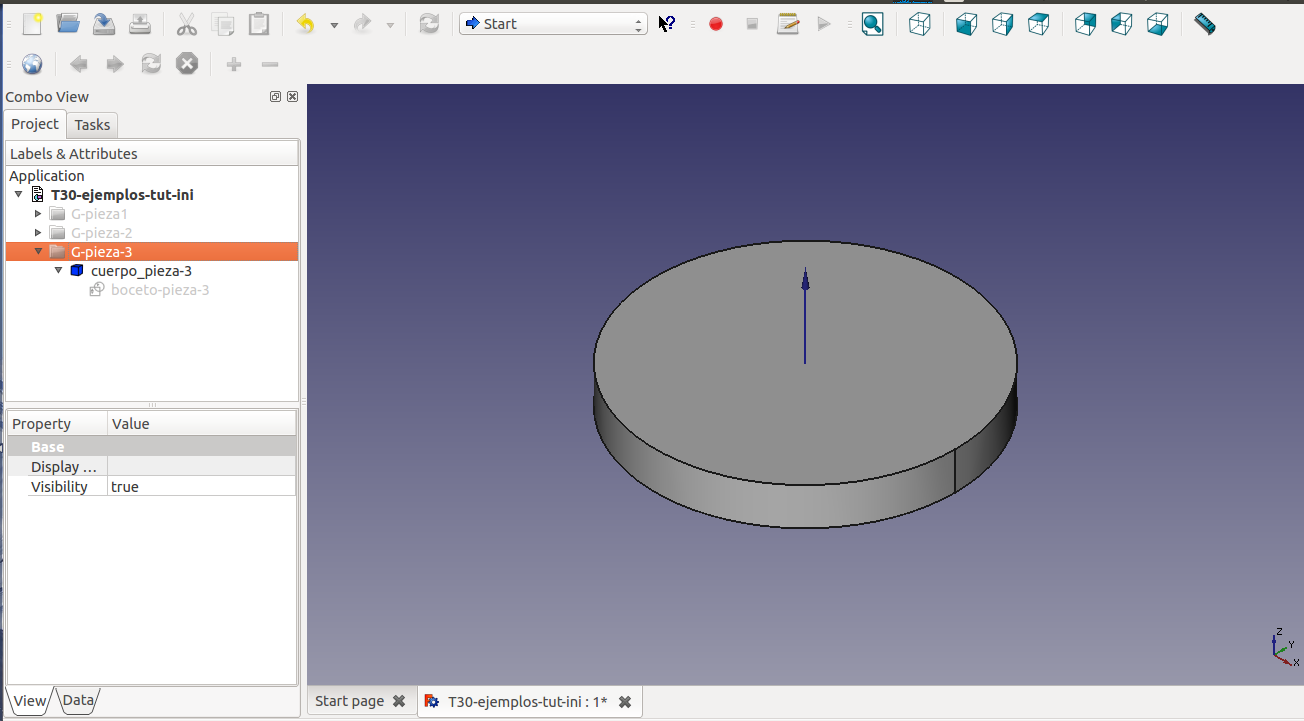Screen dimensions: 1304x721
Task: Open the Data properties tab
Action: 78,701
